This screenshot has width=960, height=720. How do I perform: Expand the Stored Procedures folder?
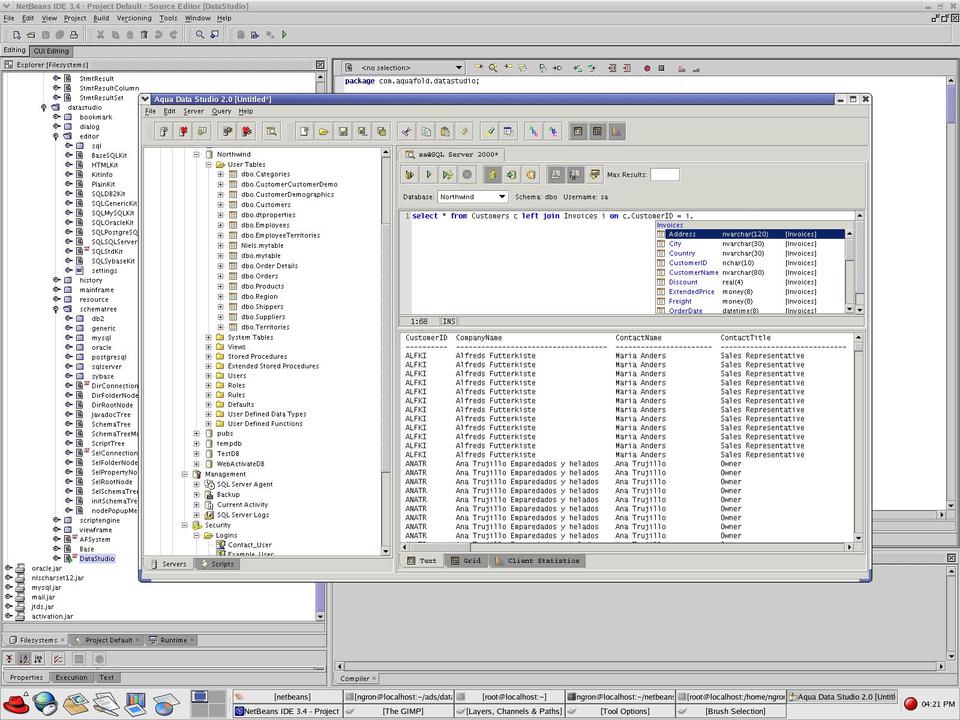click(208, 356)
